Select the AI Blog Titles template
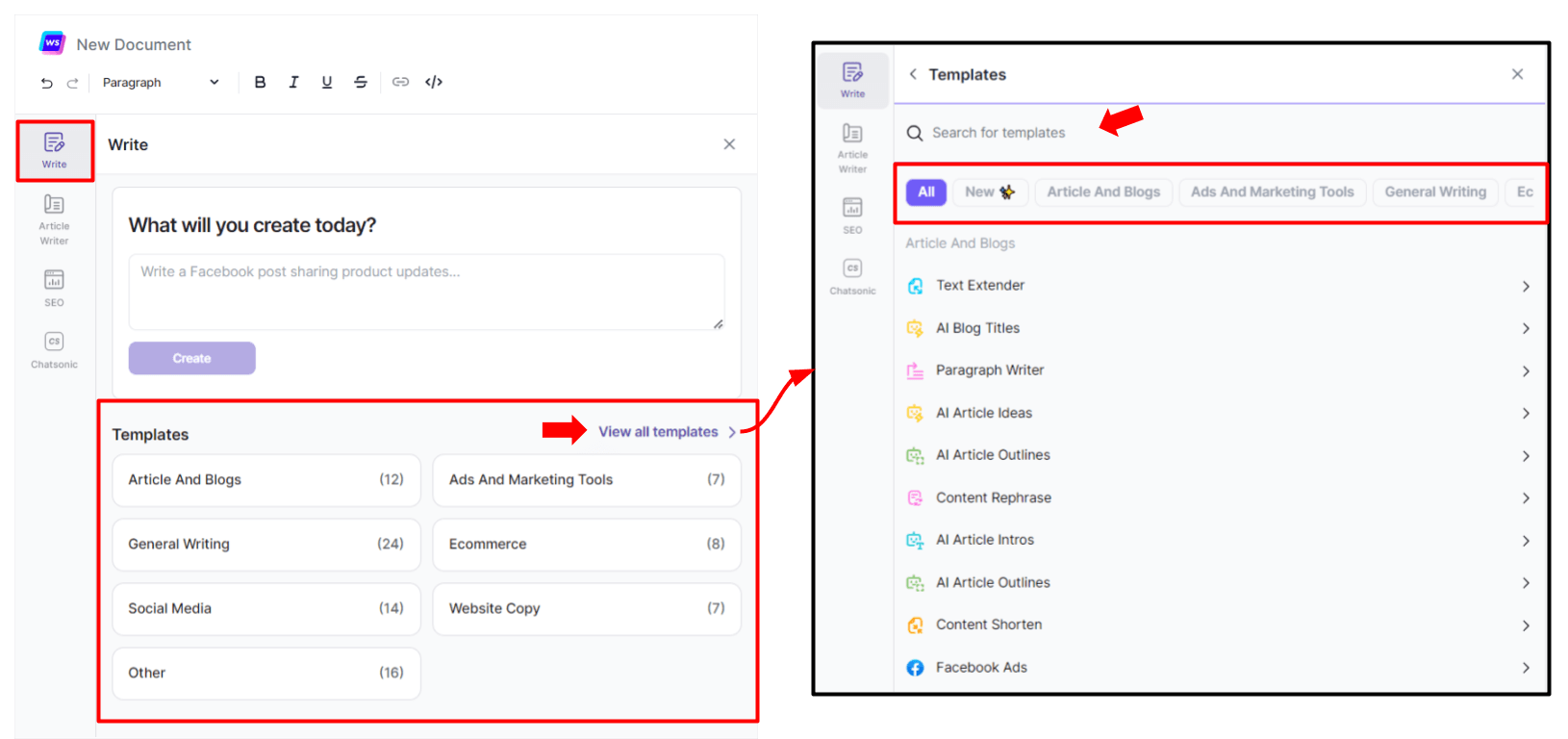Viewport: 1568px width, 739px height. (x=977, y=328)
